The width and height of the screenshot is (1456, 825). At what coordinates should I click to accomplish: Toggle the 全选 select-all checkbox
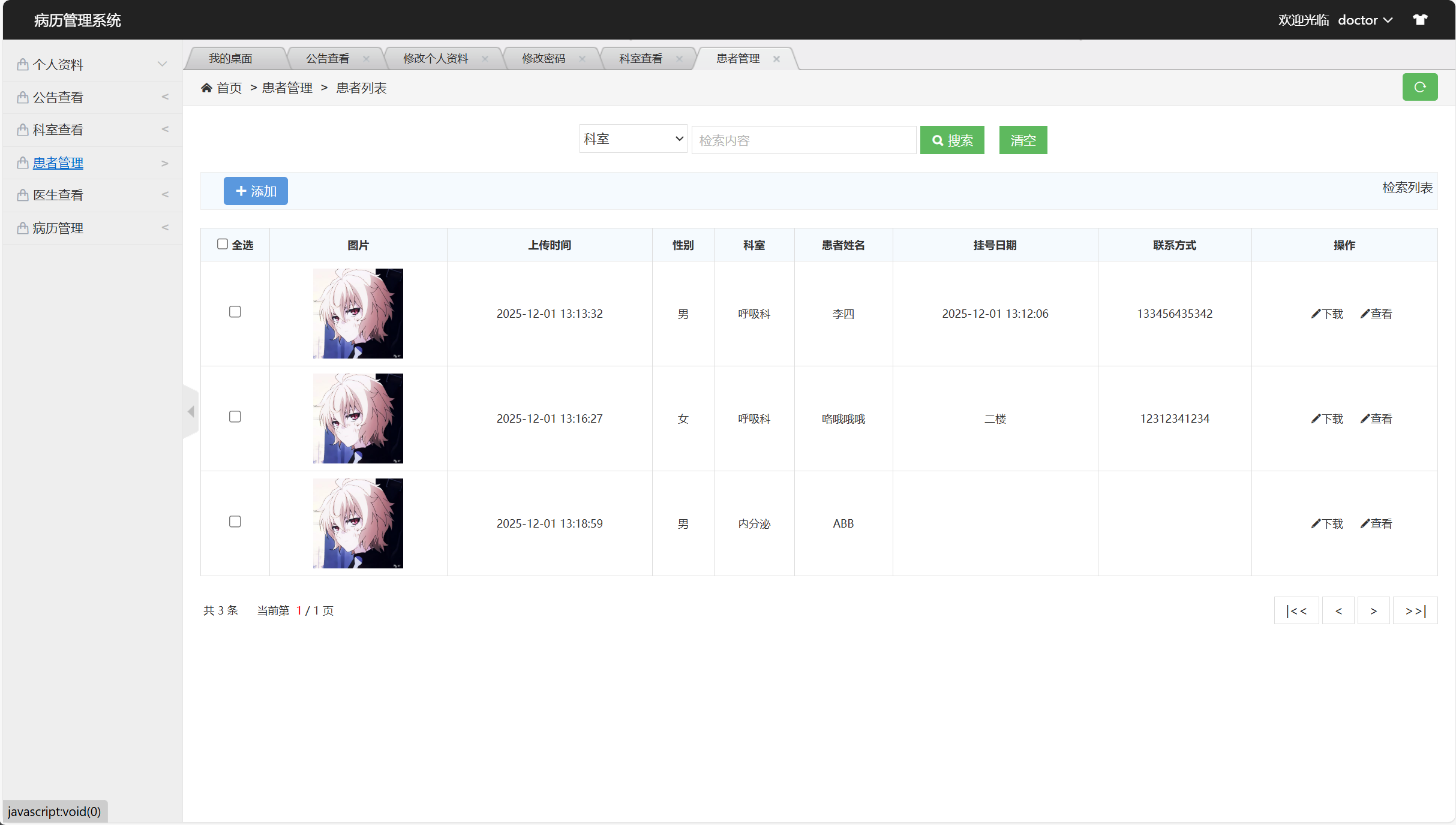pyautogui.click(x=222, y=244)
